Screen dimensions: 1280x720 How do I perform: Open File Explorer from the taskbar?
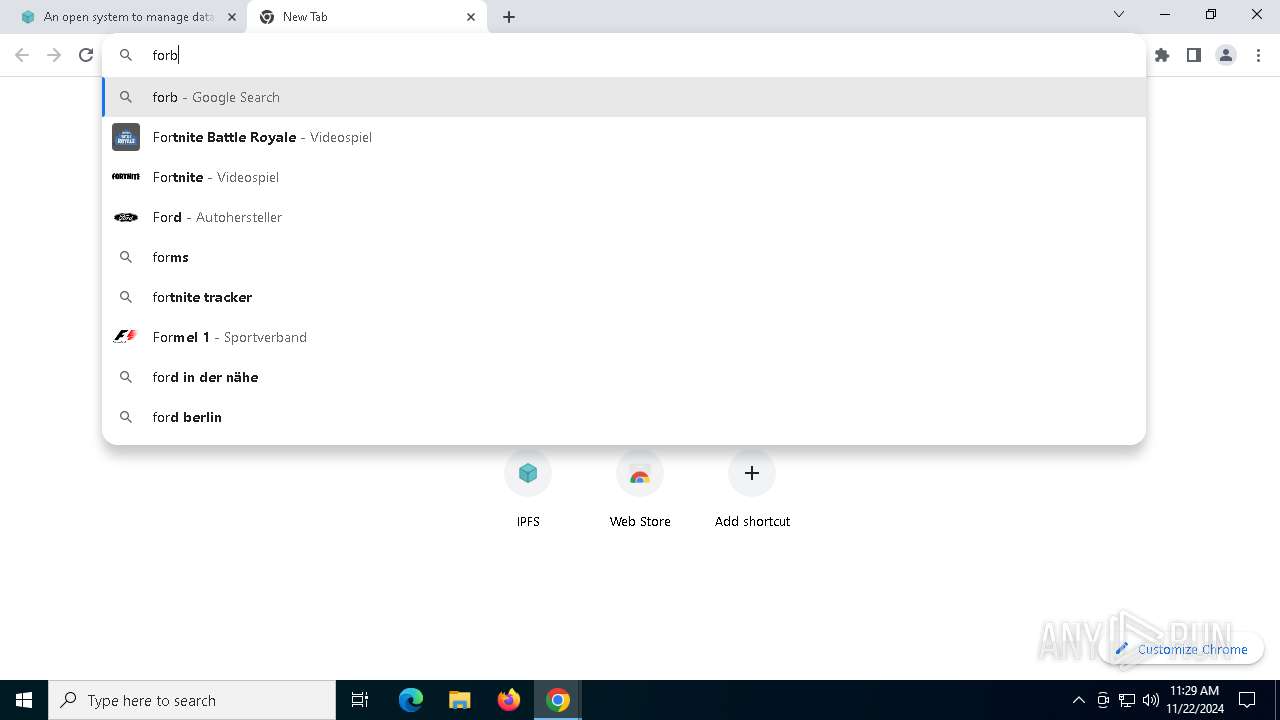pyautogui.click(x=460, y=700)
